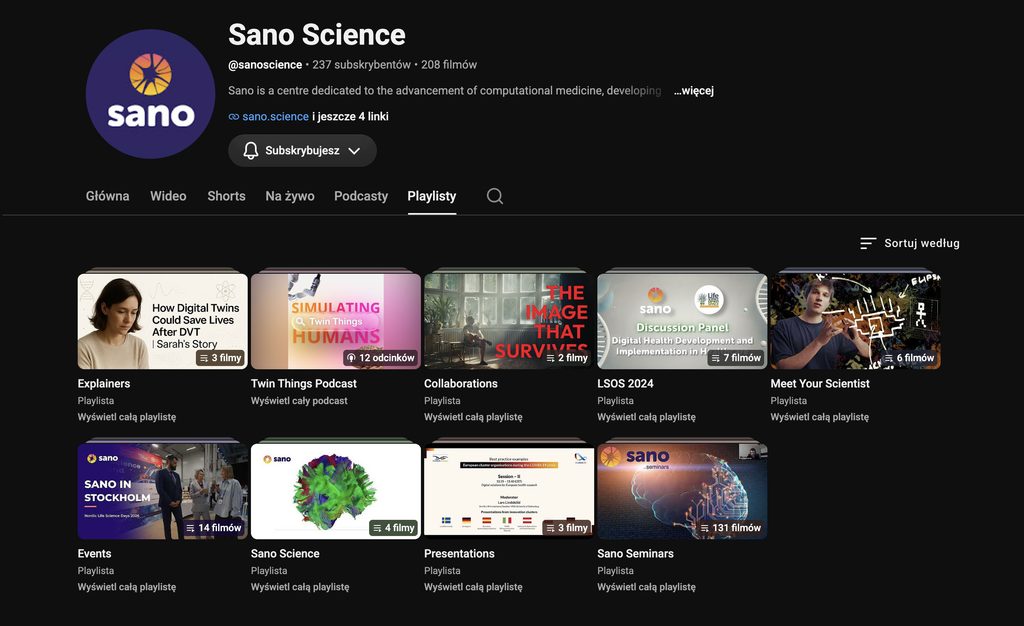Image resolution: width=1024 pixels, height=626 pixels.
Task: Open the Shorts tab
Action: (226, 196)
